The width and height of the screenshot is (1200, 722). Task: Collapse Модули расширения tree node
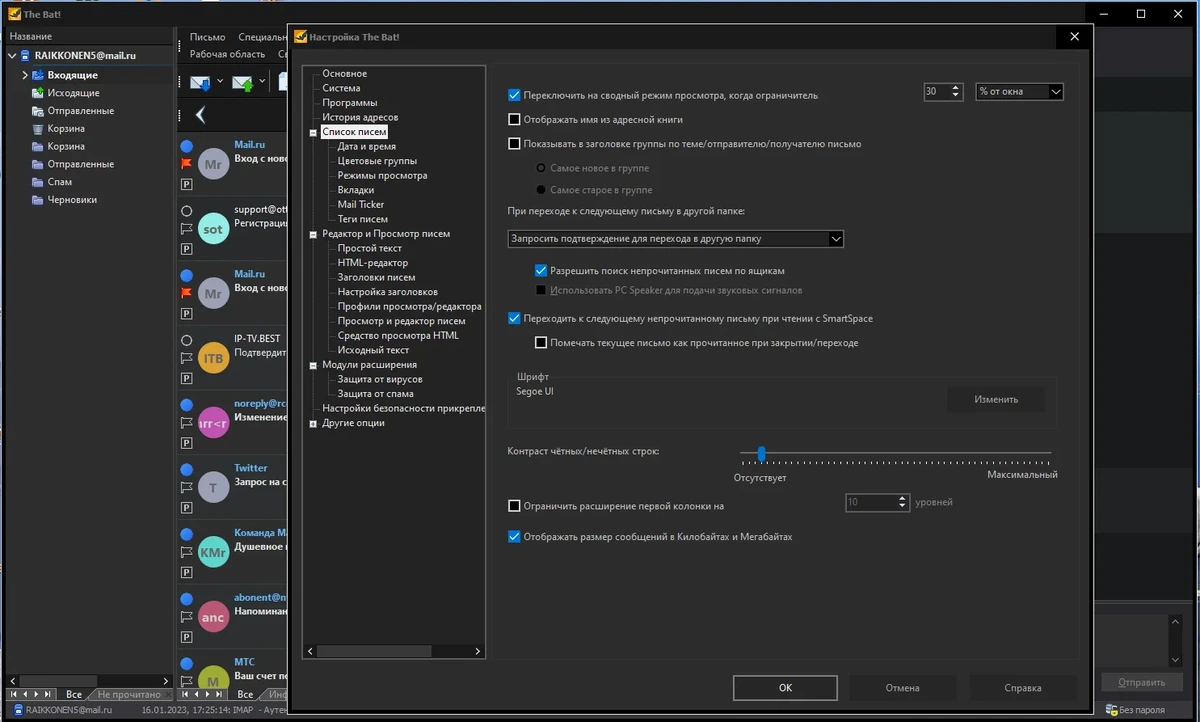[x=313, y=365]
